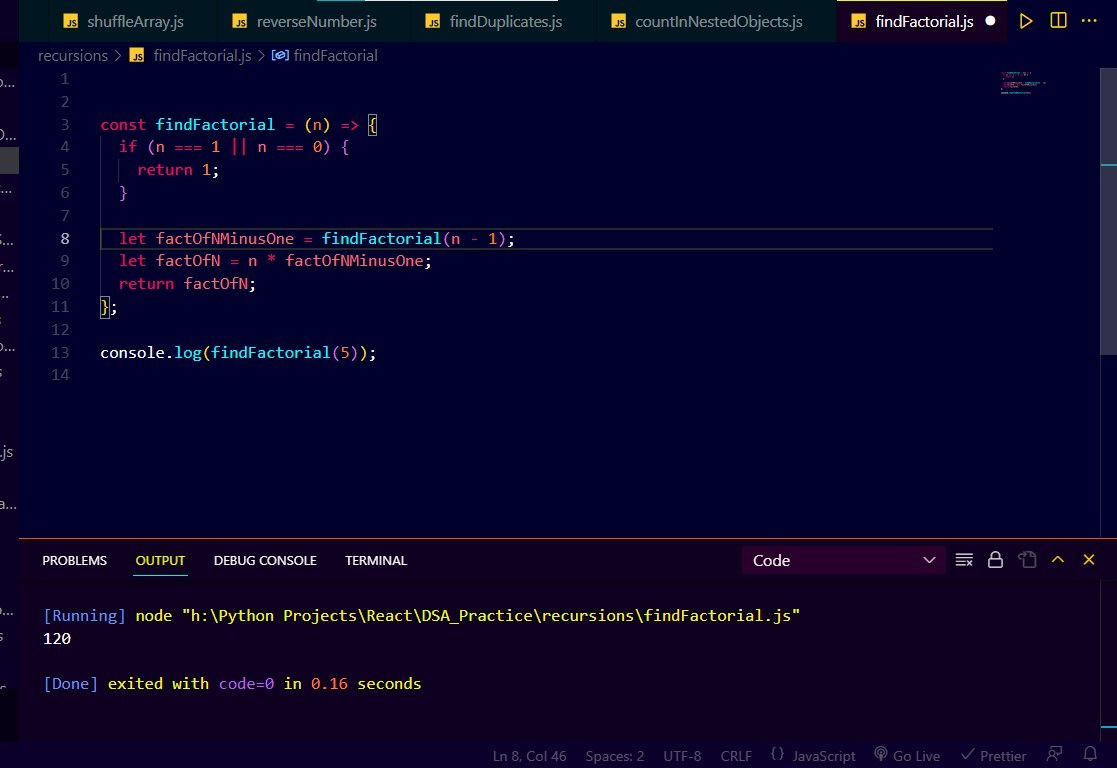Open the Code output channel dropdown

click(843, 561)
